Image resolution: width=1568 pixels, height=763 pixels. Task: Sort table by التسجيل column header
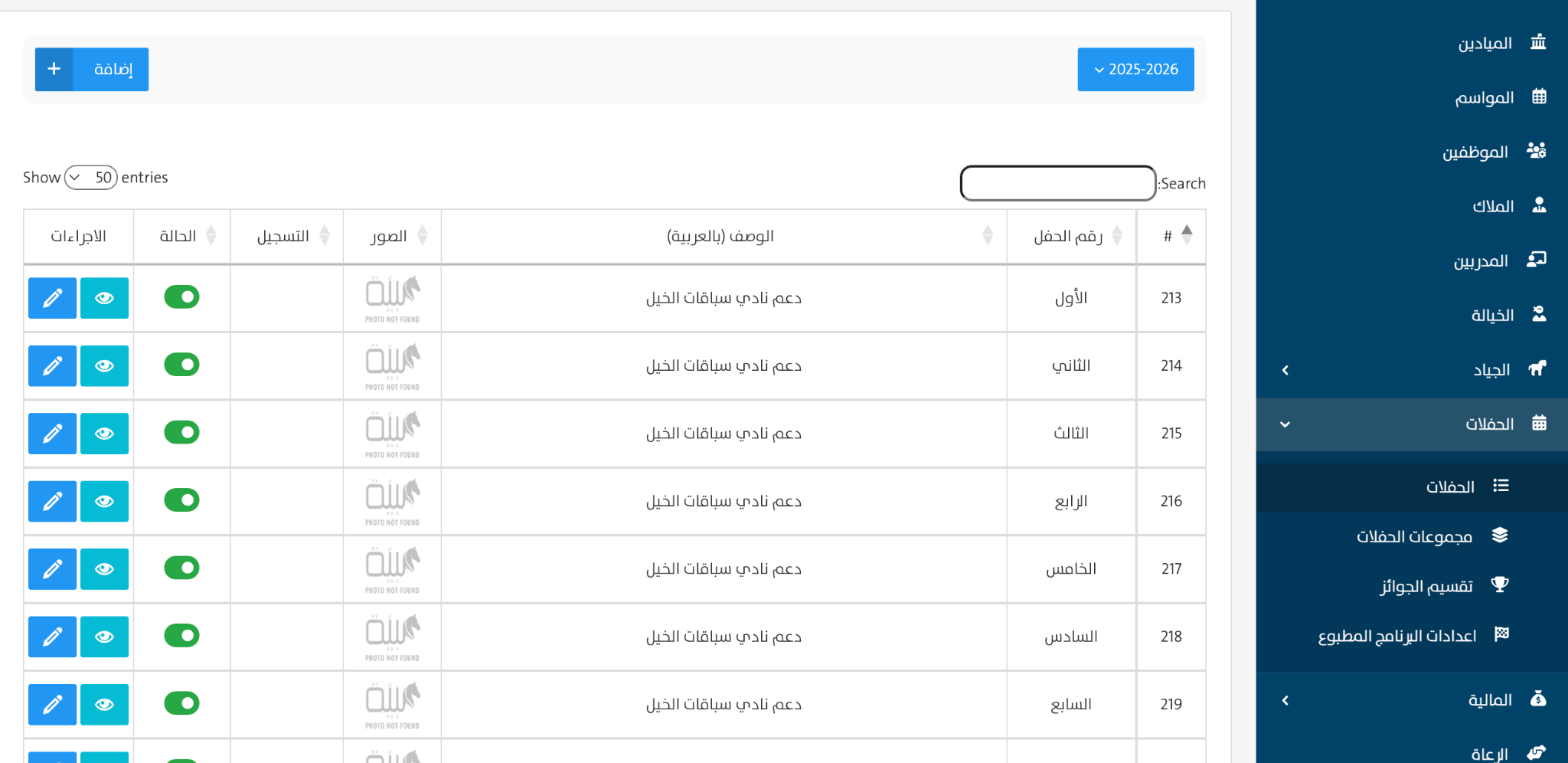point(286,236)
